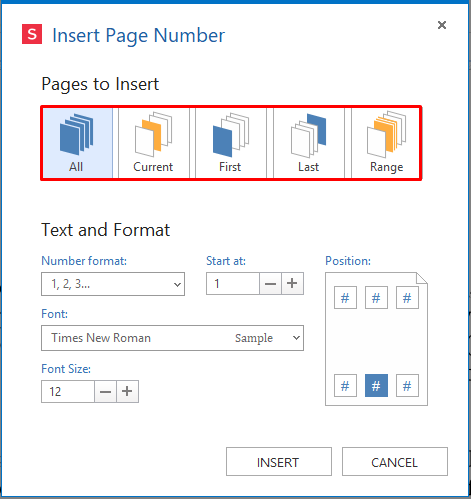The height and width of the screenshot is (499, 471).
Task: Set position to bottom-left corner
Action: 345,385
